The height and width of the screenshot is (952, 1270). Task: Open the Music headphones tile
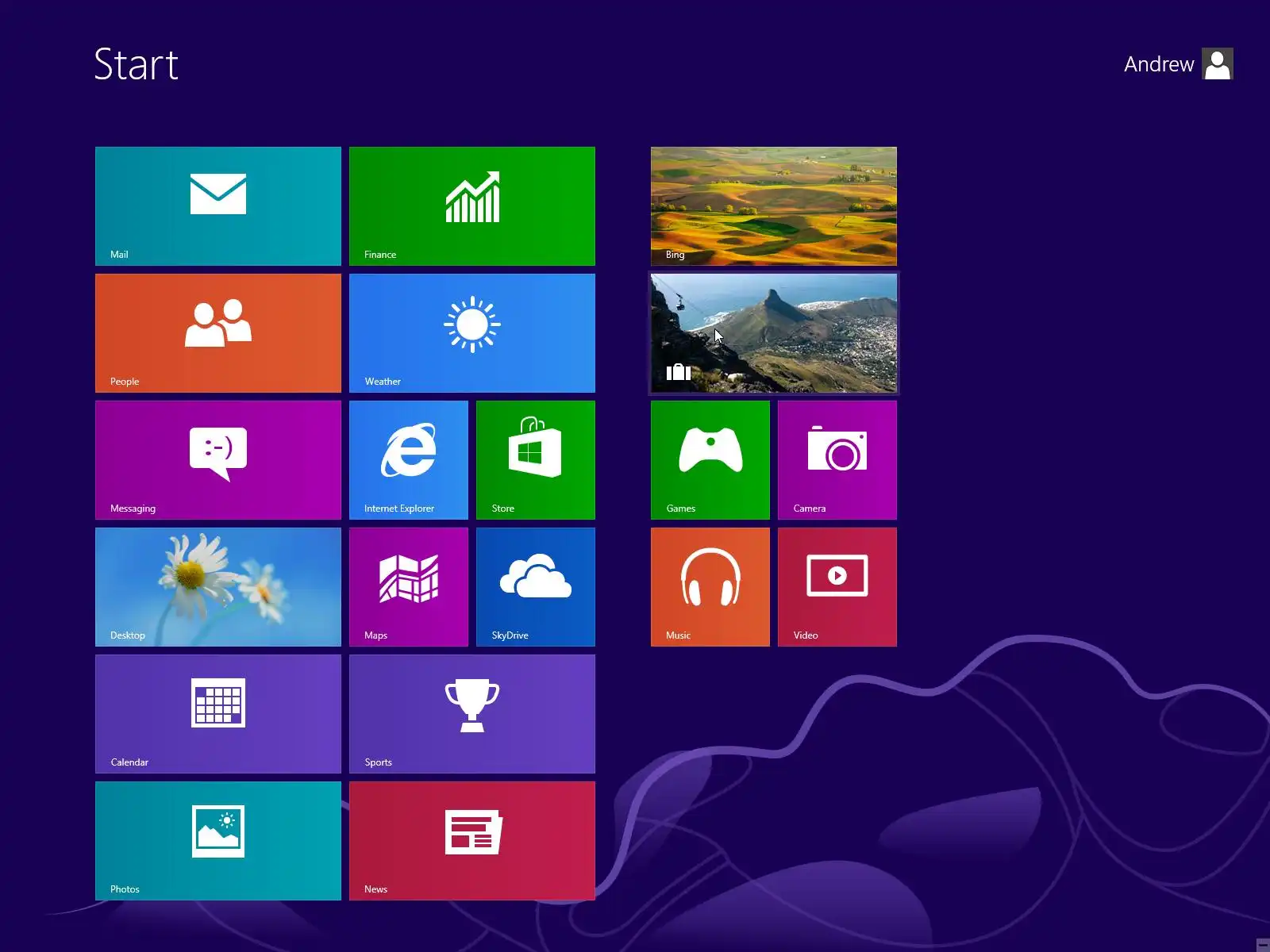point(710,587)
